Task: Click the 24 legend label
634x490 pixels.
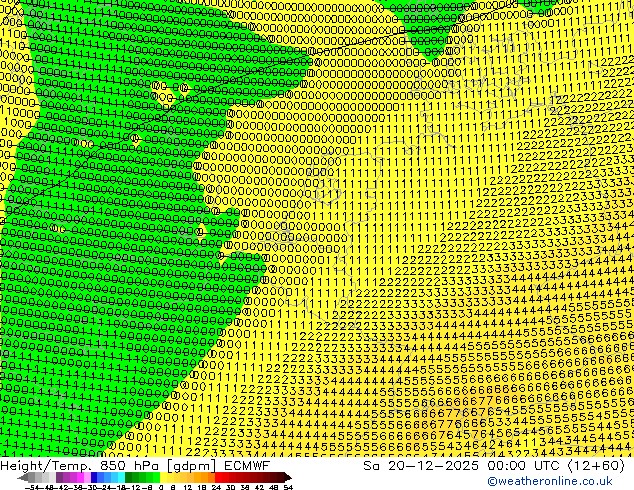Action: pyautogui.click(x=216, y=487)
